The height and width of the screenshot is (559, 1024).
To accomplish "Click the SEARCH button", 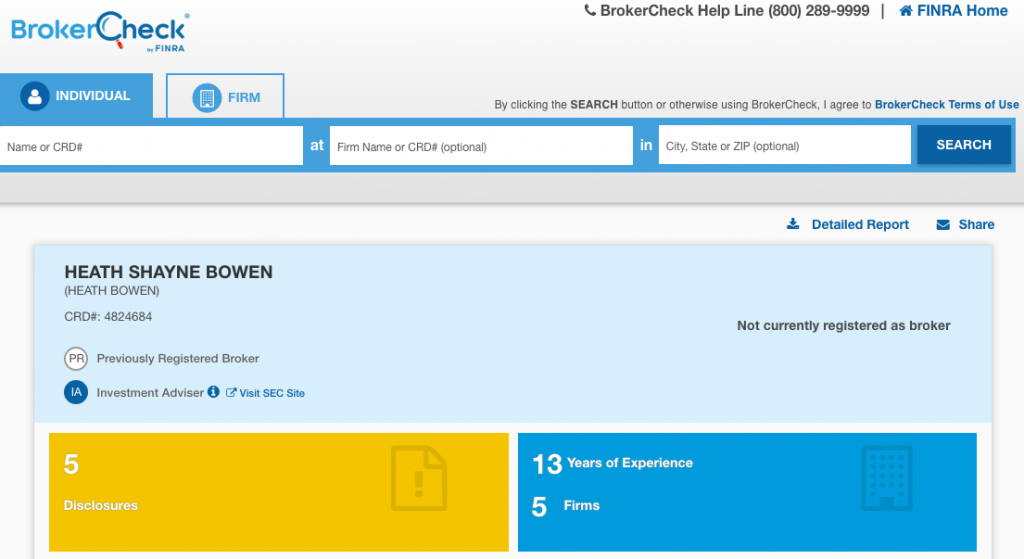I will 964,144.
